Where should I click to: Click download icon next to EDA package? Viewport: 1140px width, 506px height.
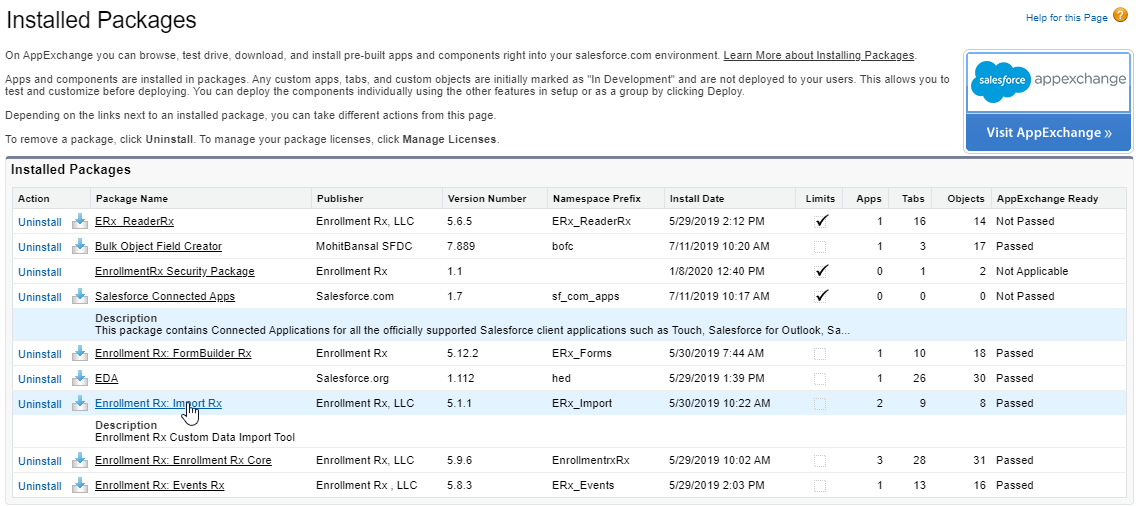click(x=80, y=378)
